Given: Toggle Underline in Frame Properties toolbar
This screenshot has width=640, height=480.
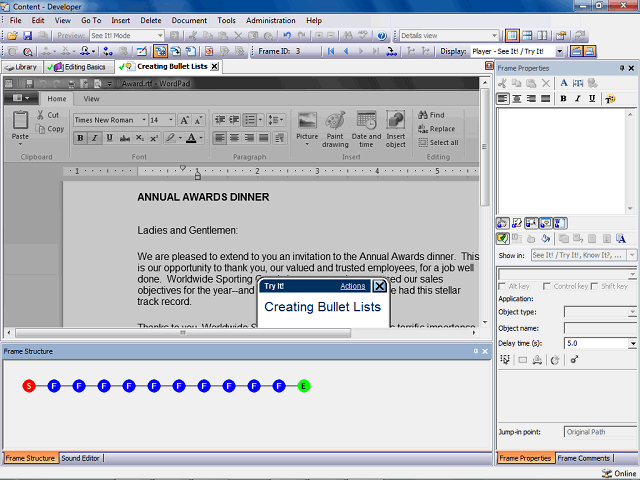Looking at the screenshot, I should pyautogui.click(x=592, y=99).
